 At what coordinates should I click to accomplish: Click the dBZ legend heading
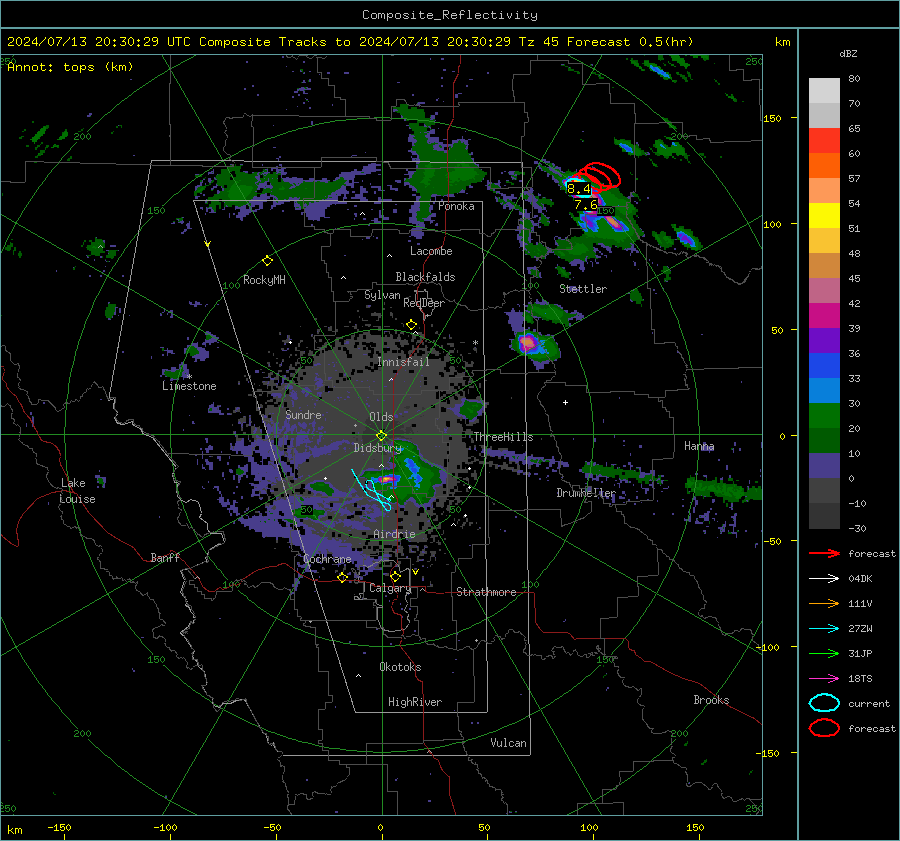click(848, 54)
